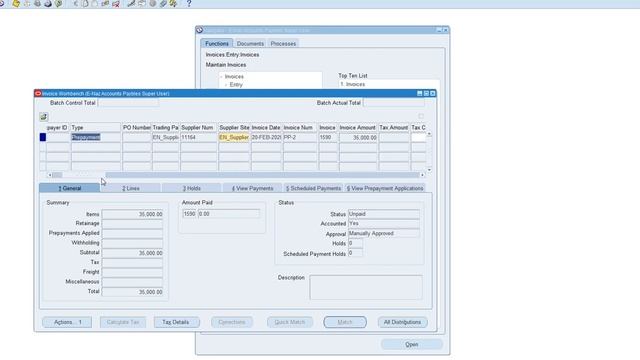Image resolution: width=640 pixels, height=360 pixels.
Task: Click the Switch Responsibilities toolbar icon
Action: [38, 4]
